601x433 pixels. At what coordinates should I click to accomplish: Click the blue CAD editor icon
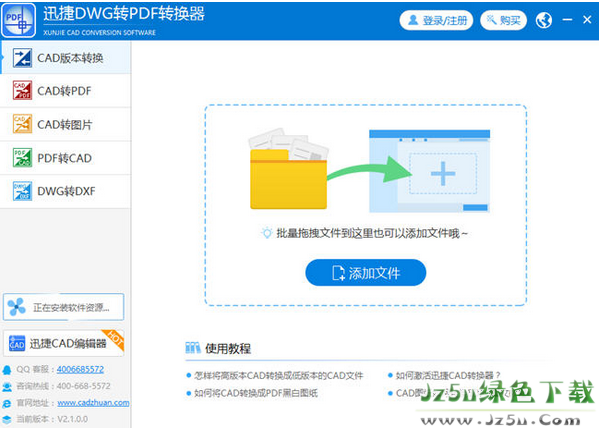pyautogui.click(x=17, y=343)
